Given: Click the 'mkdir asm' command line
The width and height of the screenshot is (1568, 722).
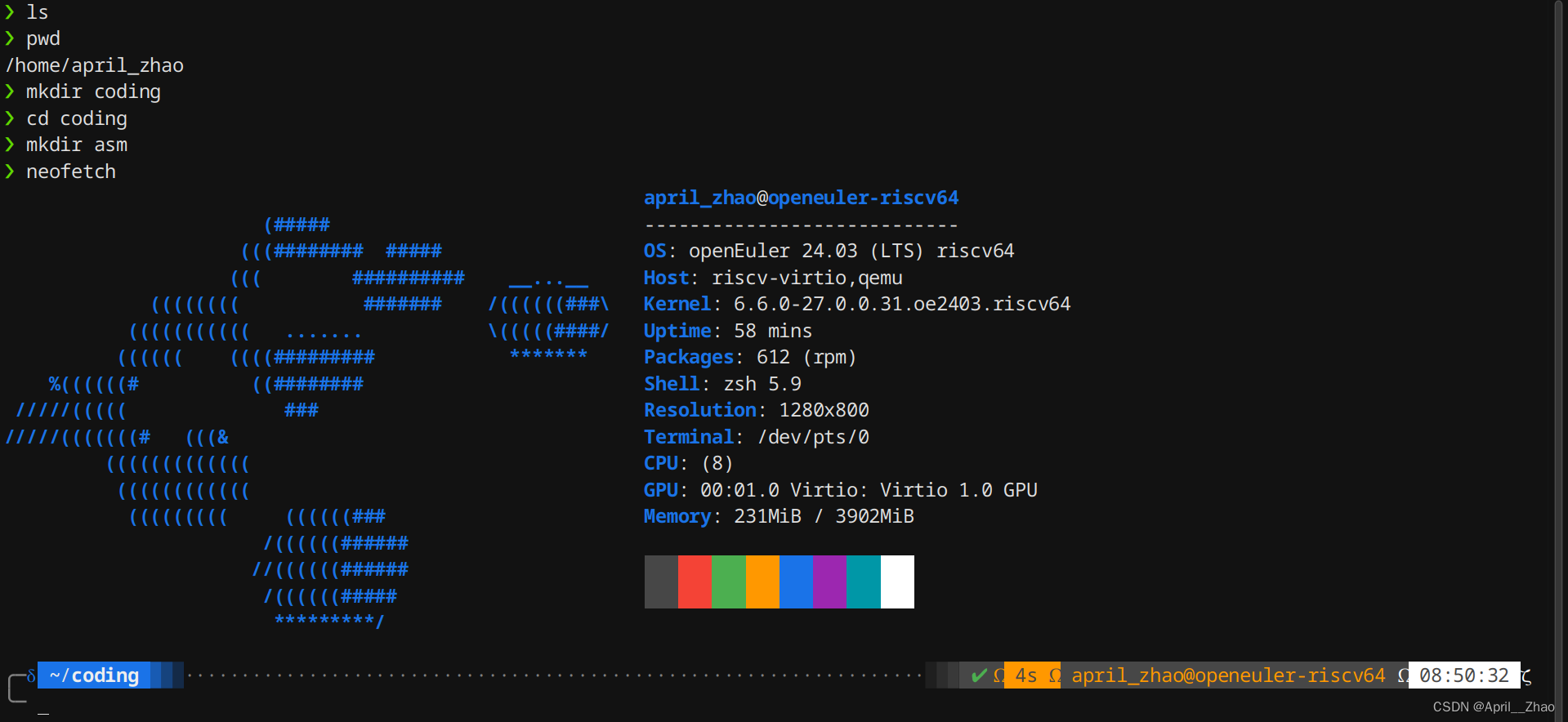Looking at the screenshot, I should [66, 145].
